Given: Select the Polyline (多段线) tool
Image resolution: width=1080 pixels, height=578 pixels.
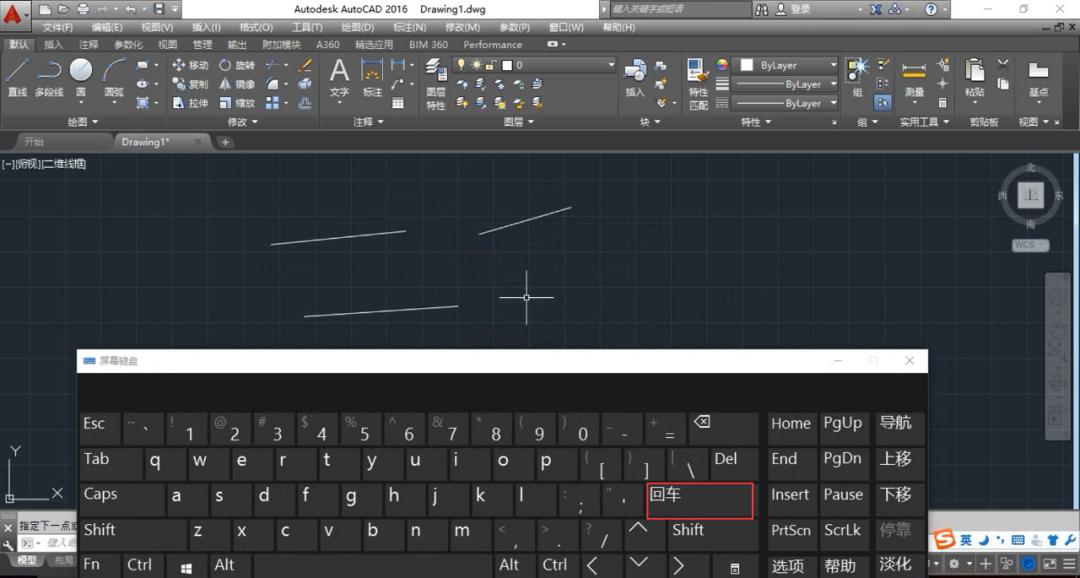Looking at the screenshot, I should tap(49, 76).
